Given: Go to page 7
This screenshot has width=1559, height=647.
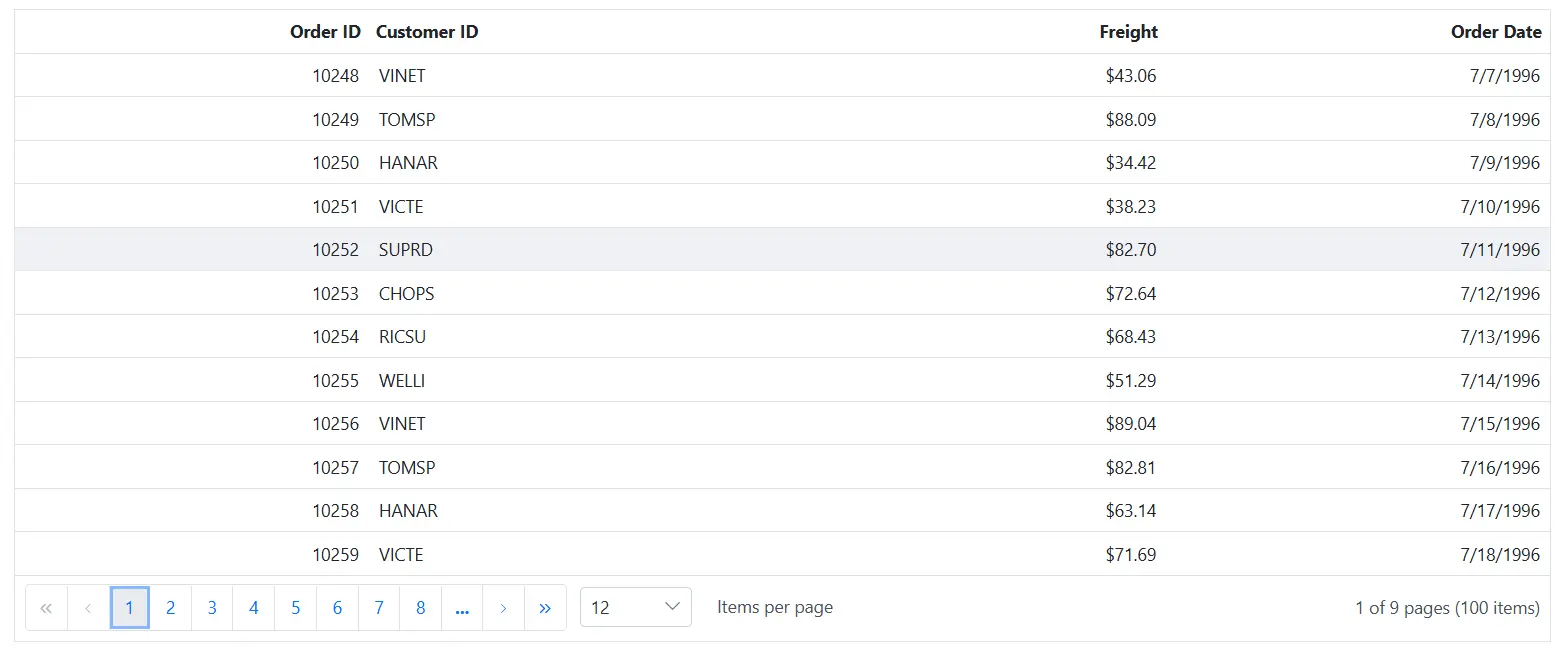Looking at the screenshot, I should (x=379, y=608).
